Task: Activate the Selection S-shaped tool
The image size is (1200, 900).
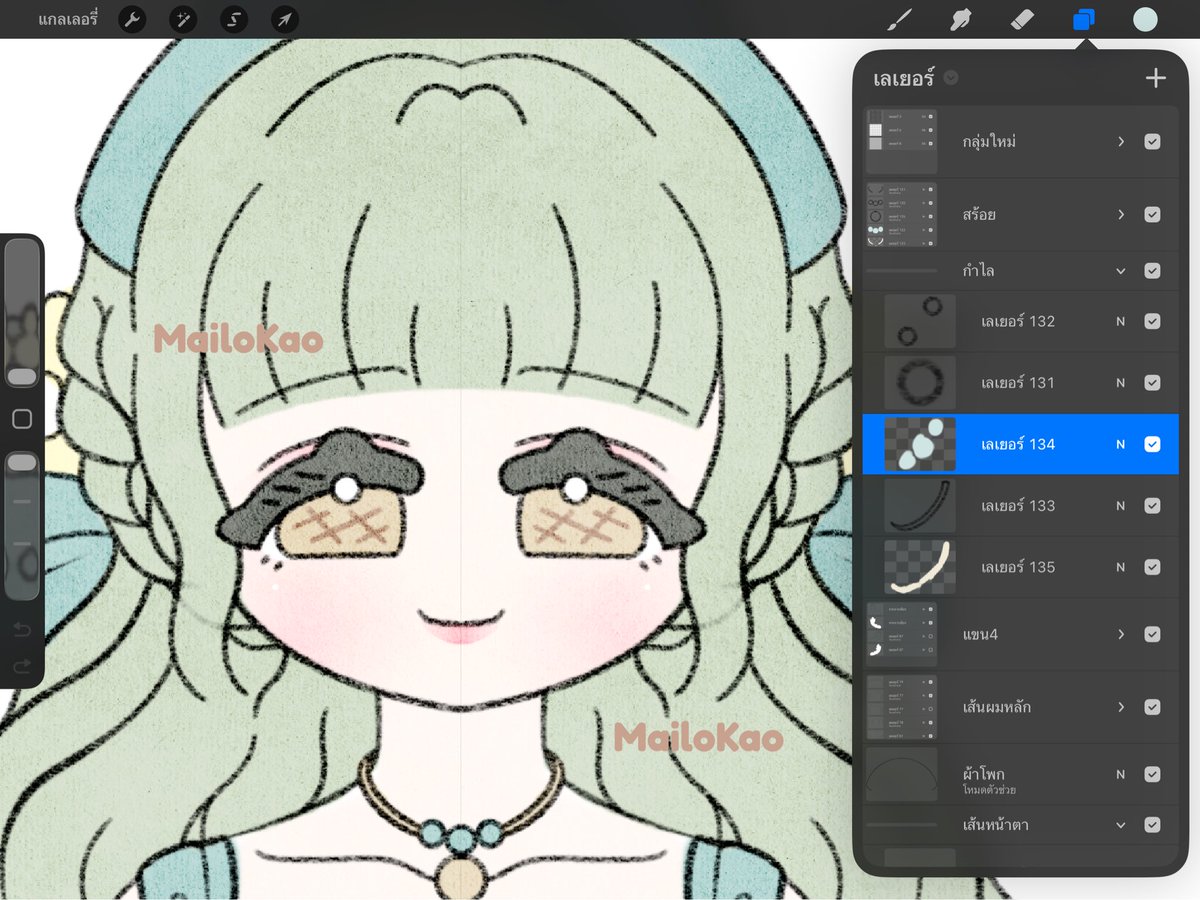Action: [x=234, y=19]
